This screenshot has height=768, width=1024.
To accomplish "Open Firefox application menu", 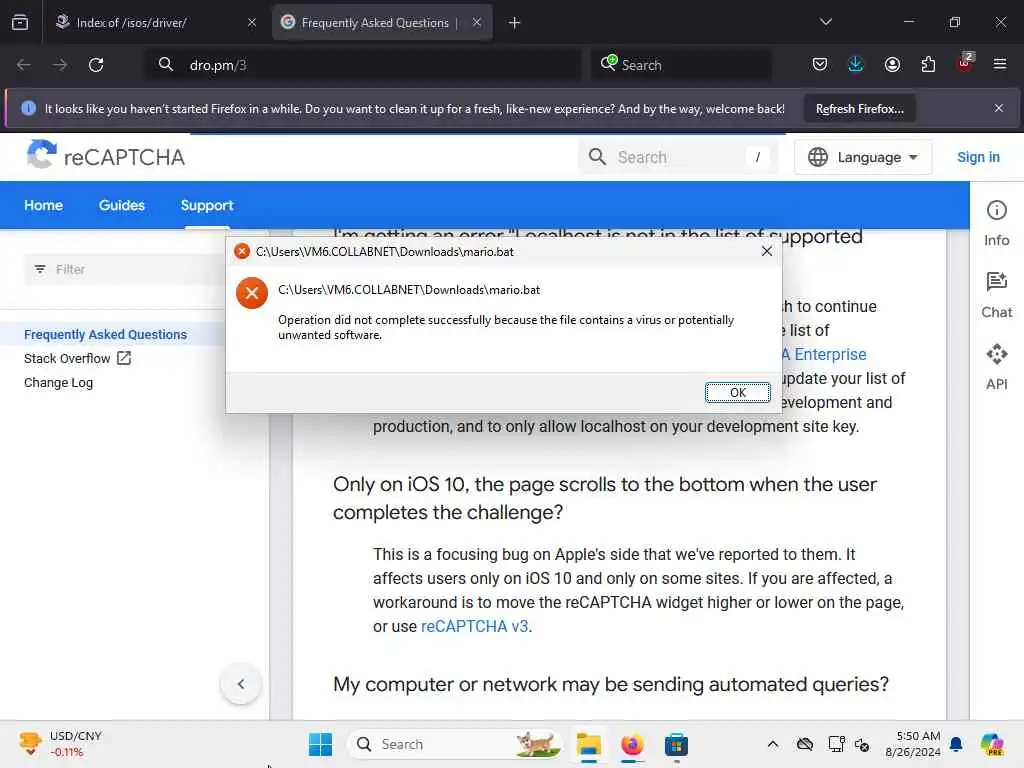I will pos(1000,64).
